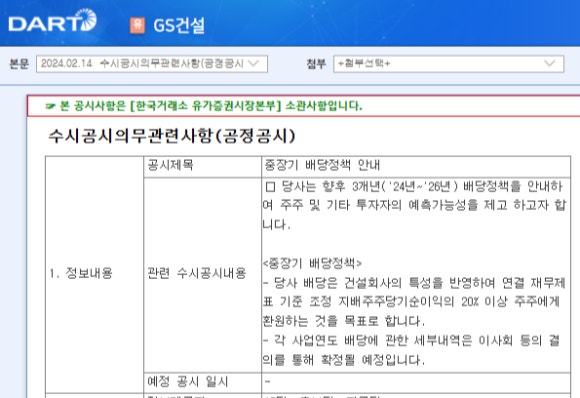Click the line 의를 통해 확정될 예정입니다
This screenshot has height=398, width=580.
coord(344,360)
